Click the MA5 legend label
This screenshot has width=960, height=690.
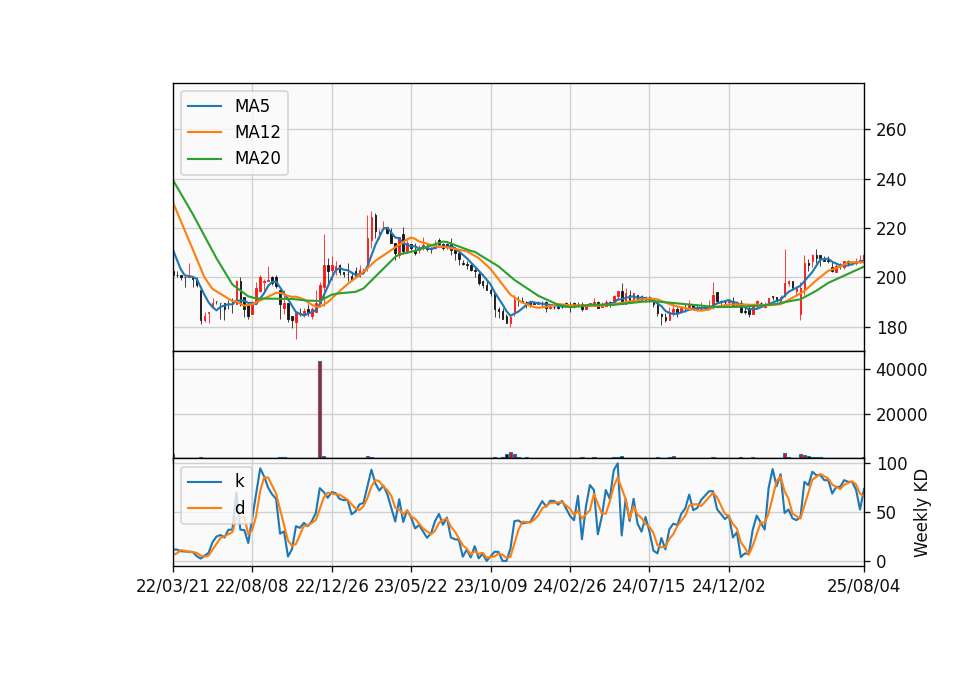tap(252, 106)
